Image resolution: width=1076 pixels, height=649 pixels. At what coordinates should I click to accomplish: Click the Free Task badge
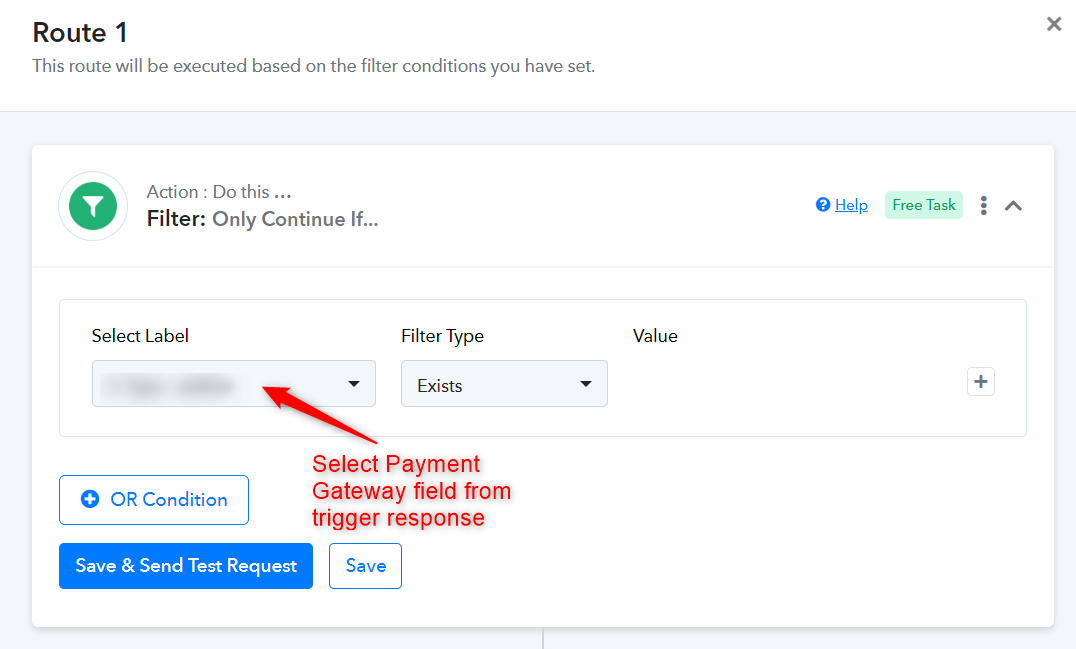pyautogui.click(x=924, y=204)
